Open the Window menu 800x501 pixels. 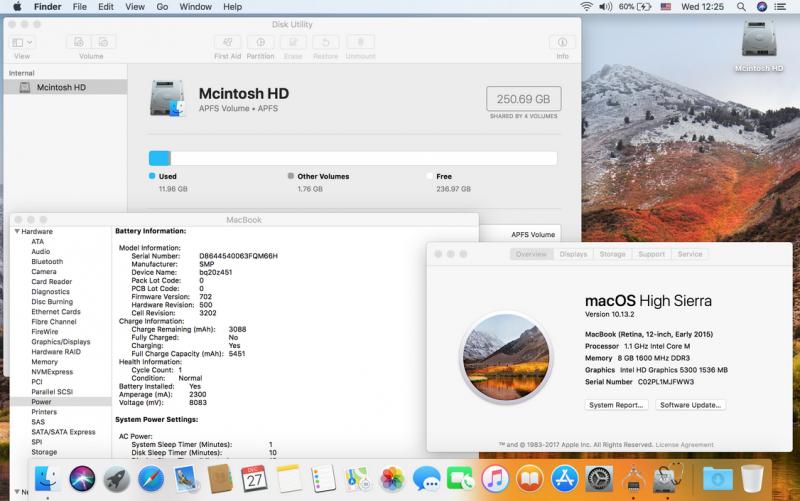195,7
